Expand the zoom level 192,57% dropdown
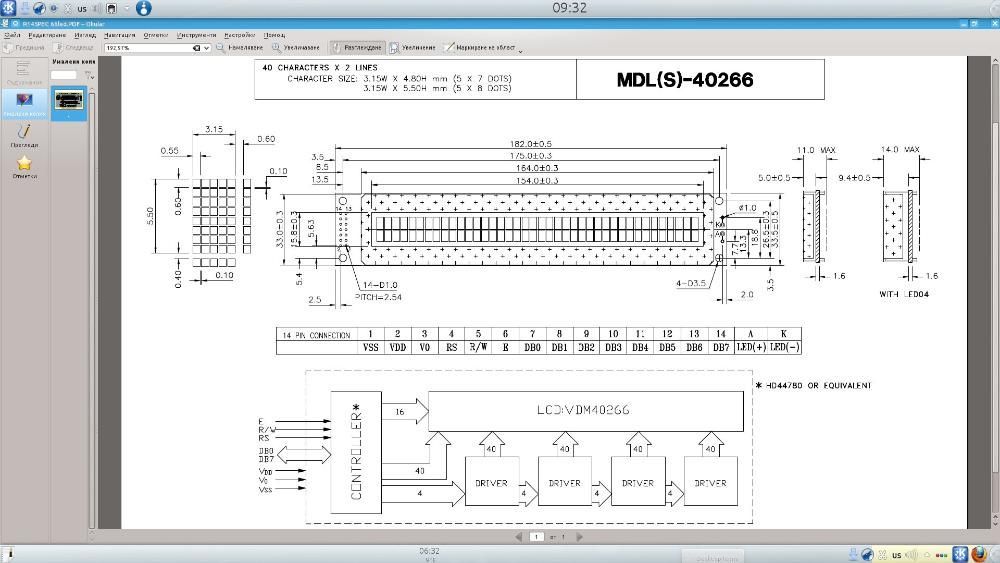The width and height of the screenshot is (1000, 563). (207, 48)
